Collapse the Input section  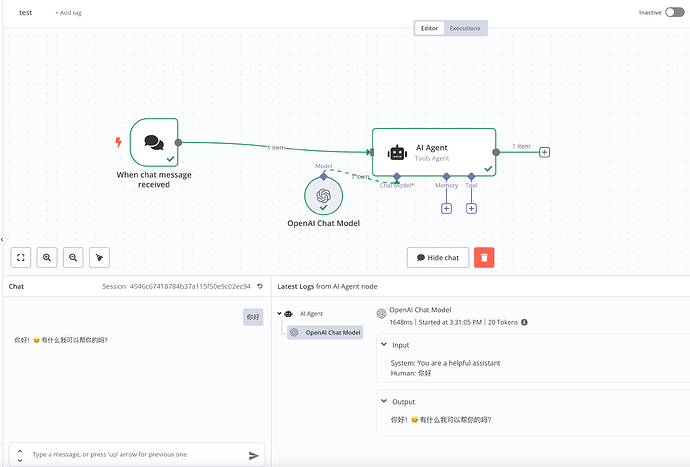coord(384,345)
